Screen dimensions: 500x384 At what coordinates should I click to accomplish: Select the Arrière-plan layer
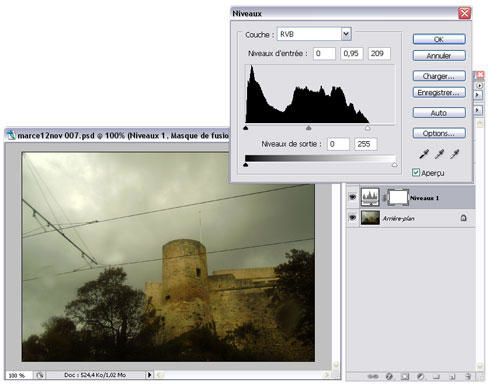click(410, 218)
